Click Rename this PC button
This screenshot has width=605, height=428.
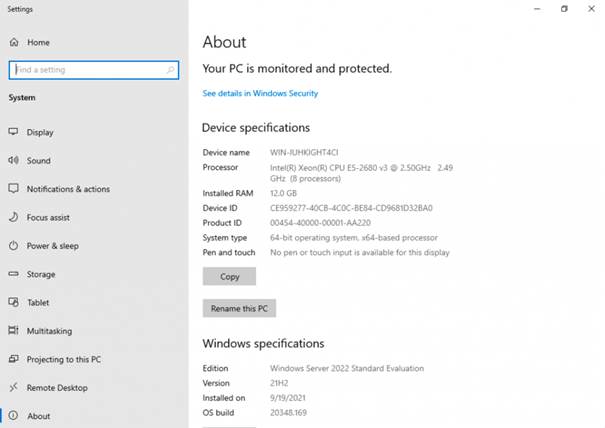(x=239, y=308)
